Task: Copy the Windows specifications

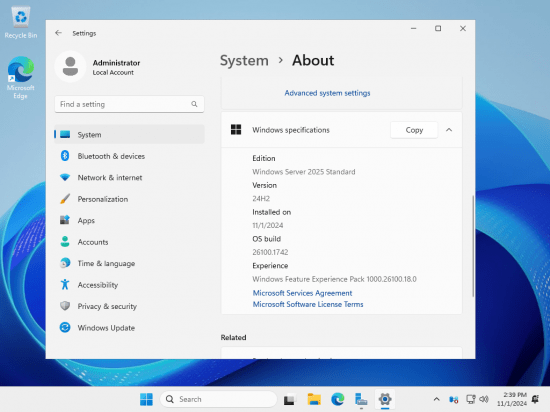Action: point(414,130)
